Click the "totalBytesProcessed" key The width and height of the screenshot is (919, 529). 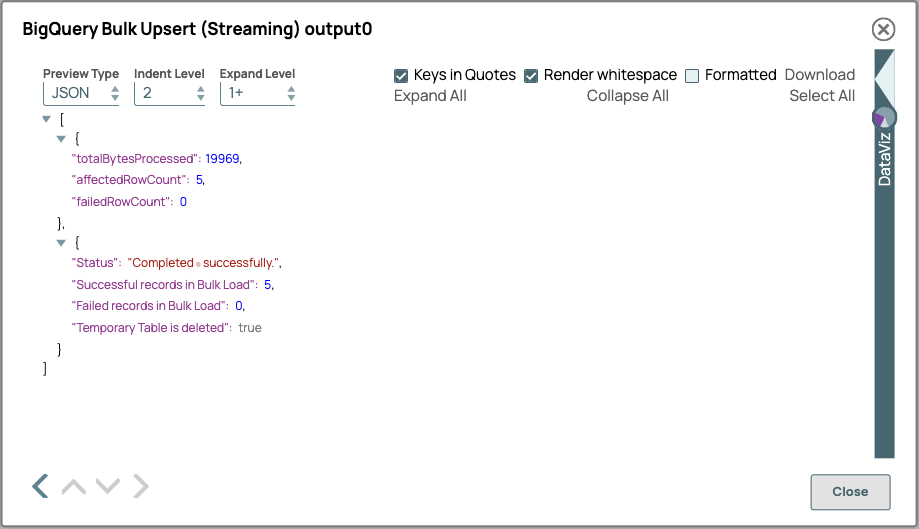click(135, 159)
